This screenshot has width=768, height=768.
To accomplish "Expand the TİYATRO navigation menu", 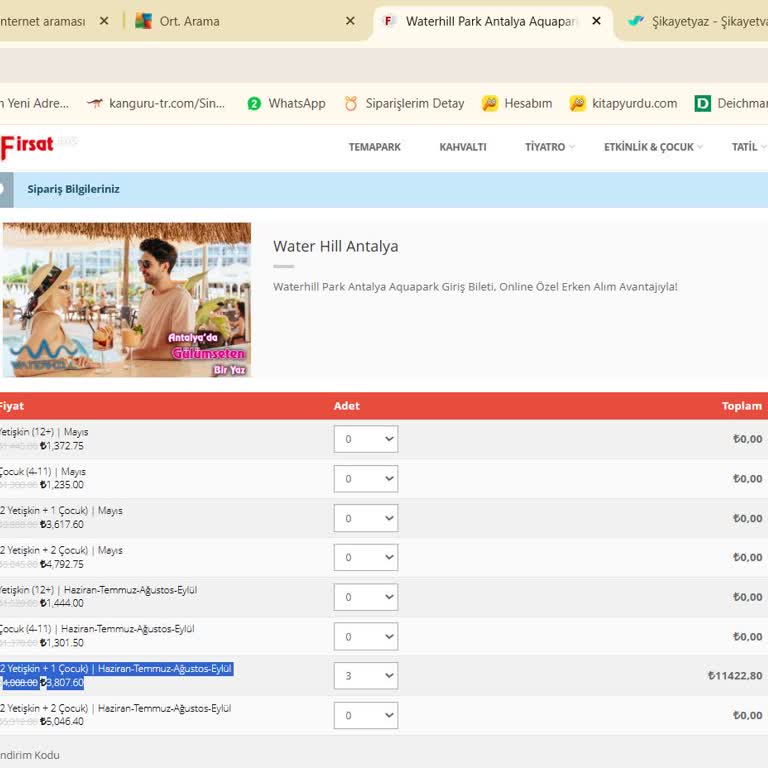I will [549, 147].
